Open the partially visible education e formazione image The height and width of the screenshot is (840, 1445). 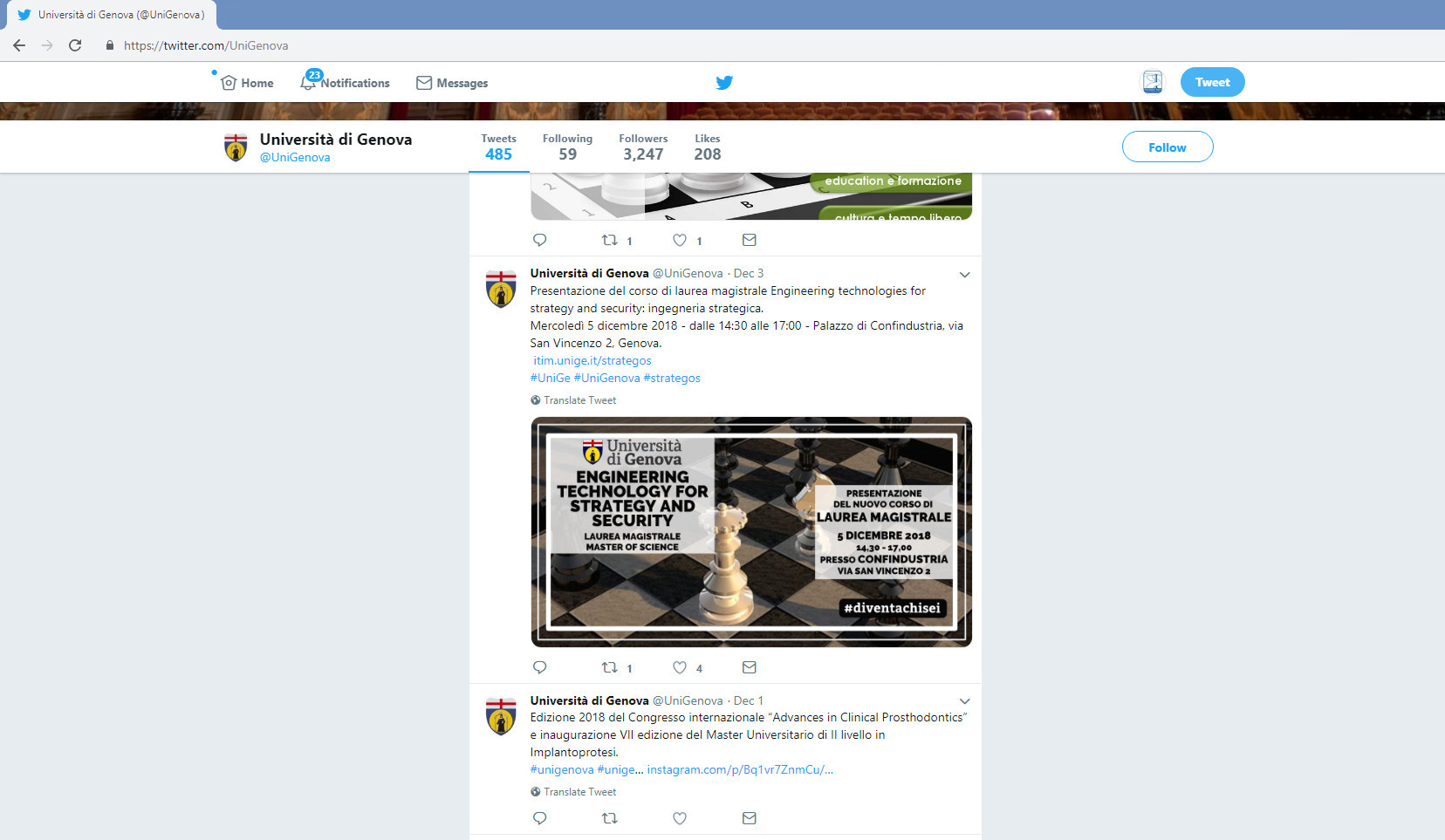751,196
